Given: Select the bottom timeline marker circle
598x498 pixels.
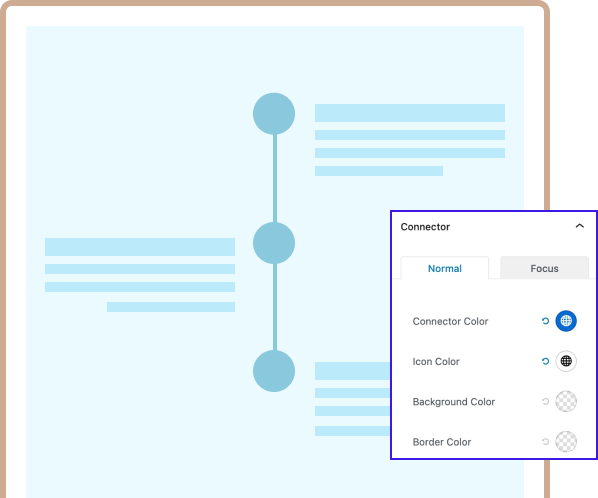Looking at the screenshot, I should (274, 371).
